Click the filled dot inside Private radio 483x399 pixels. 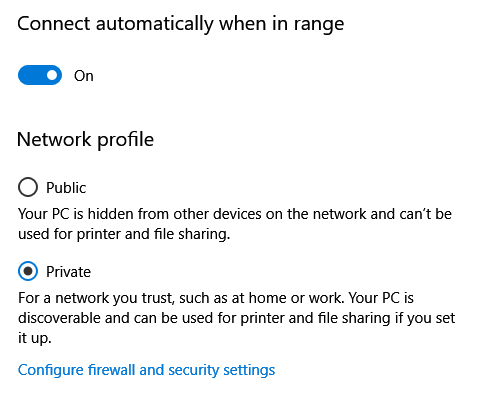(x=28, y=271)
